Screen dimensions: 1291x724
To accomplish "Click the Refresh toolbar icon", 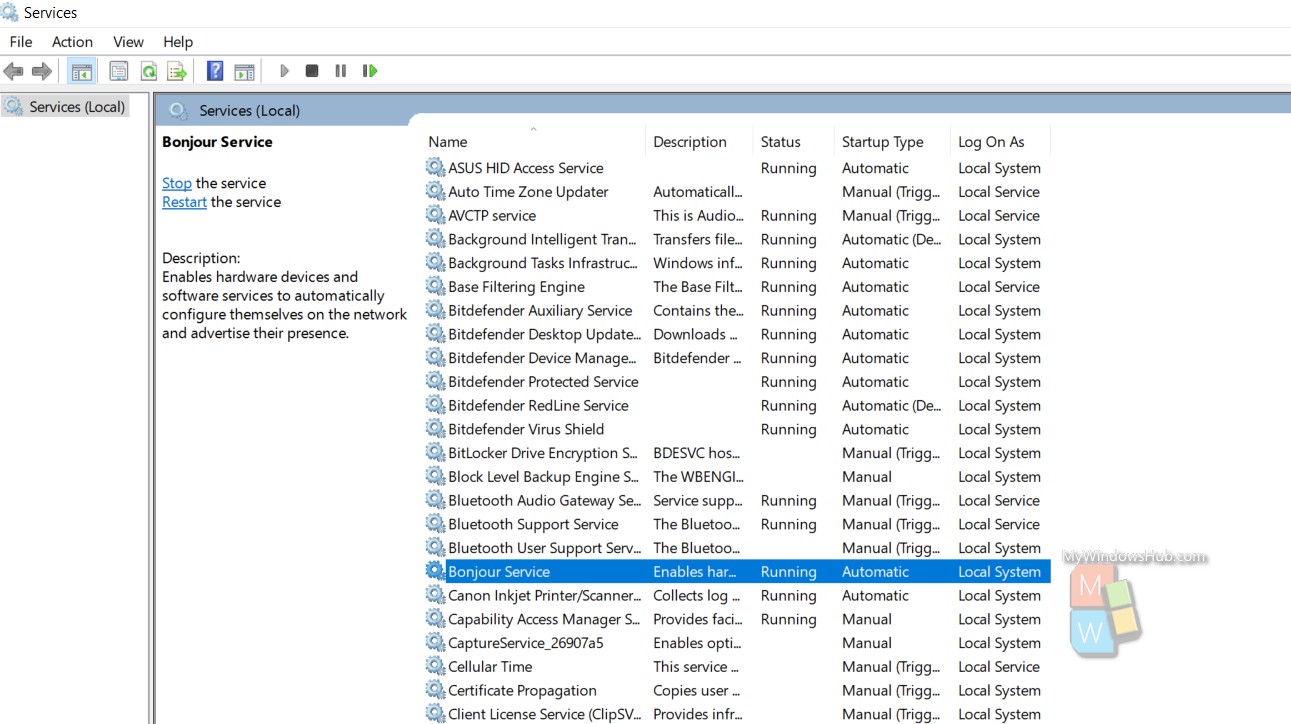I will click(148, 71).
